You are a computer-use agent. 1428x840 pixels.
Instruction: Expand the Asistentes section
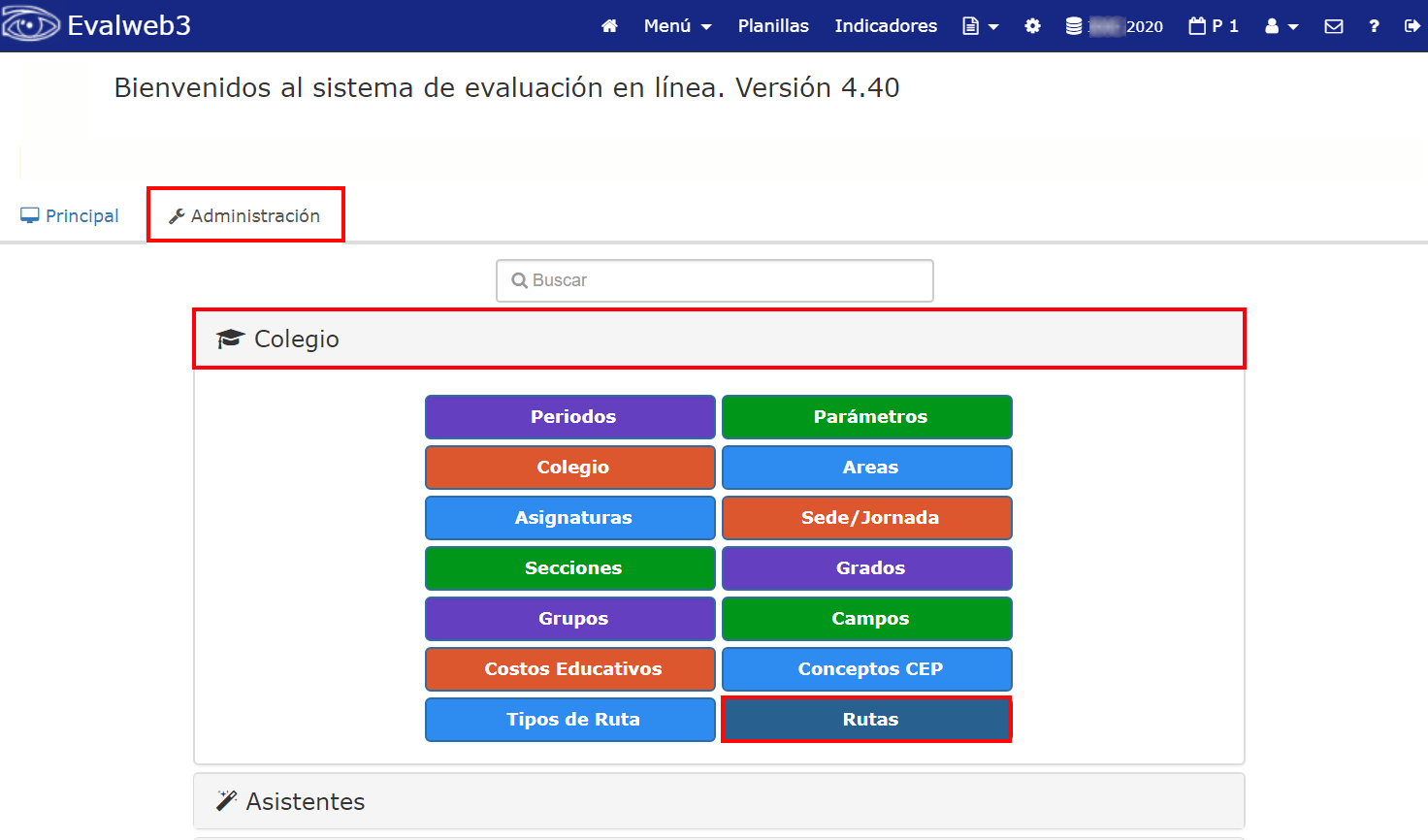(x=719, y=801)
